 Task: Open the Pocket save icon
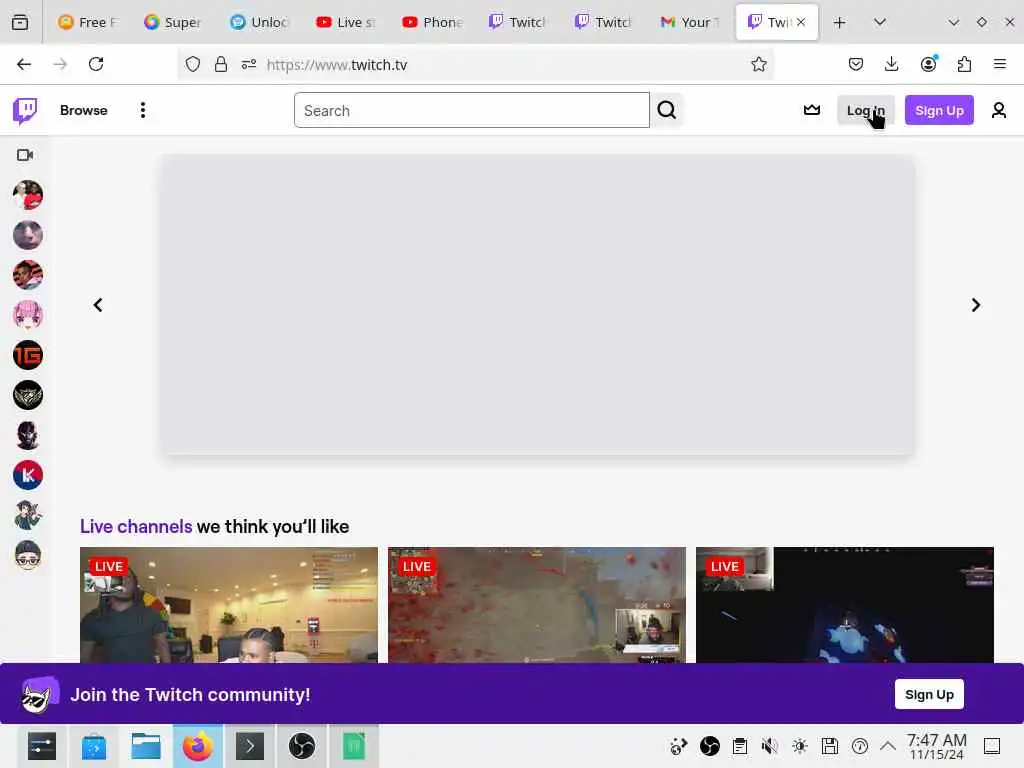pyautogui.click(x=856, y=64)
